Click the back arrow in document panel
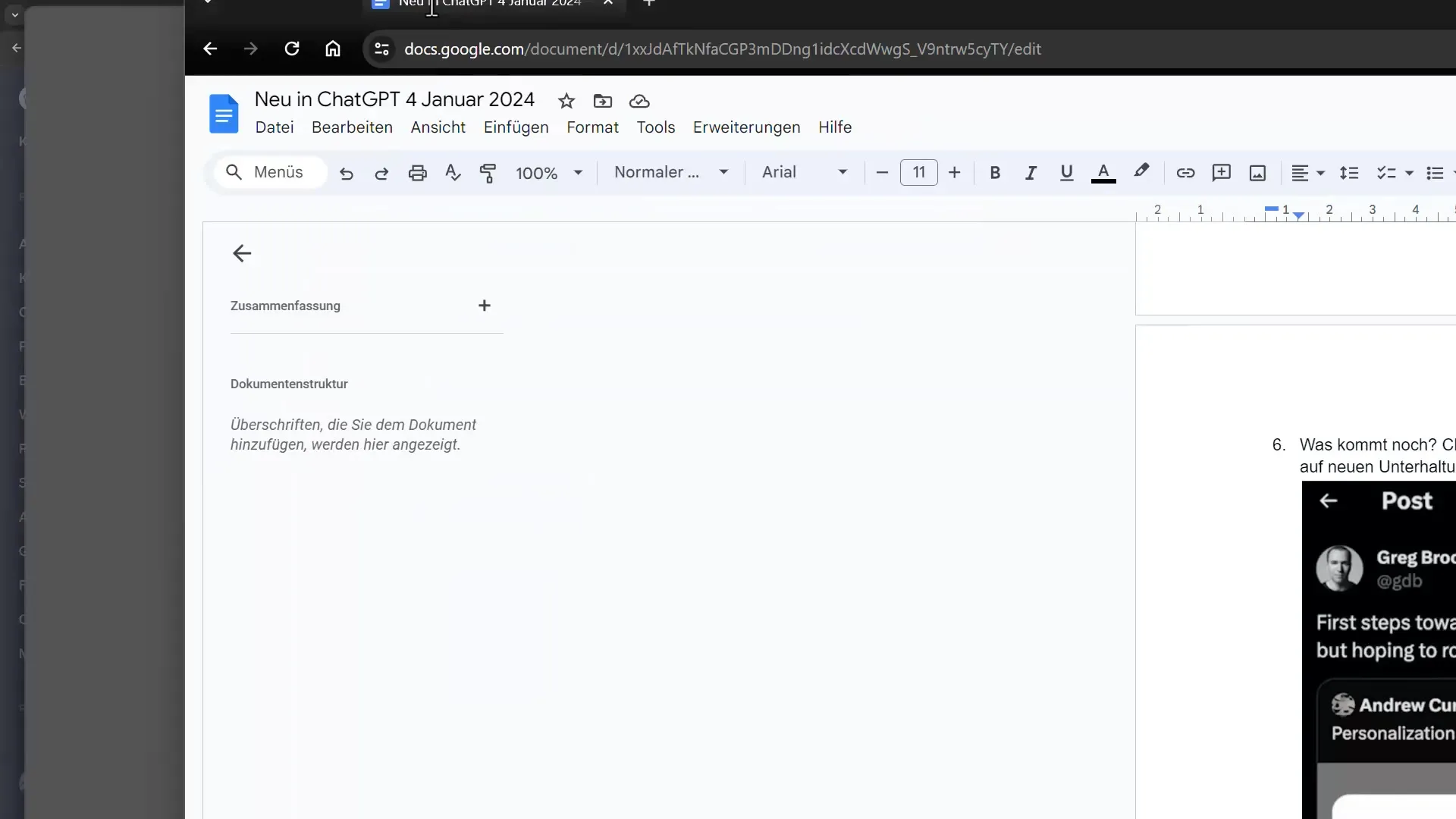Image resolution: width=1456 pixels, height=819 pixels. tap(243, 254)
